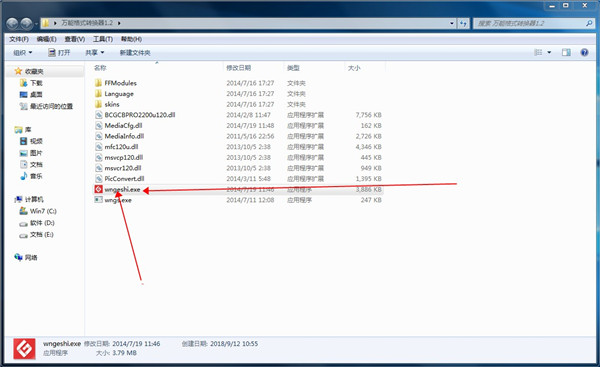Expand the view options dropdown arrow
Viewport: 600px width, 367px height.
click(x=549, y=52)
